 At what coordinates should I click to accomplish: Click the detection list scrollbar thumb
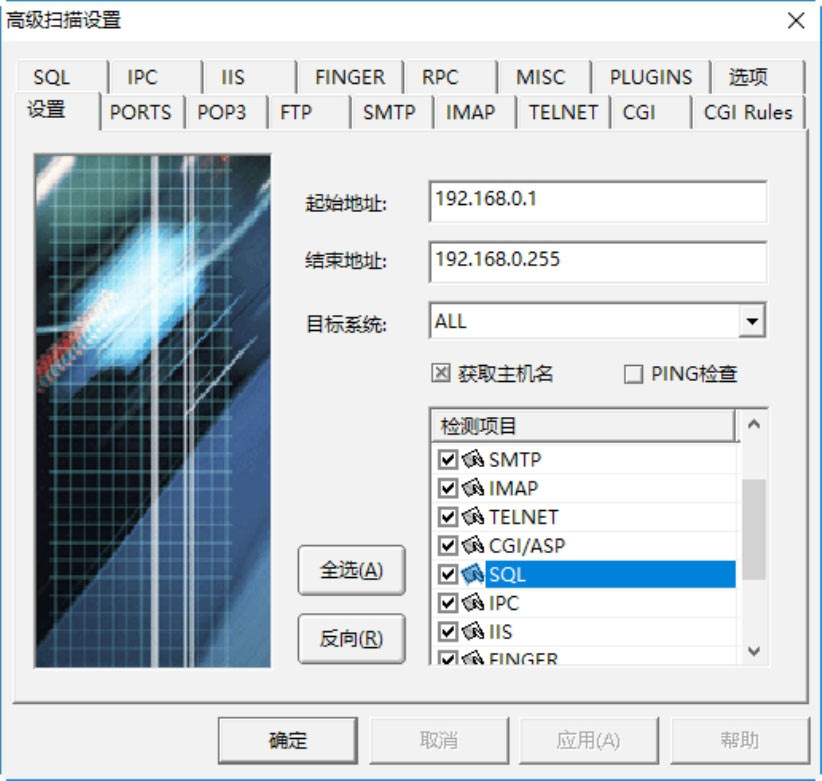[754, 529]
